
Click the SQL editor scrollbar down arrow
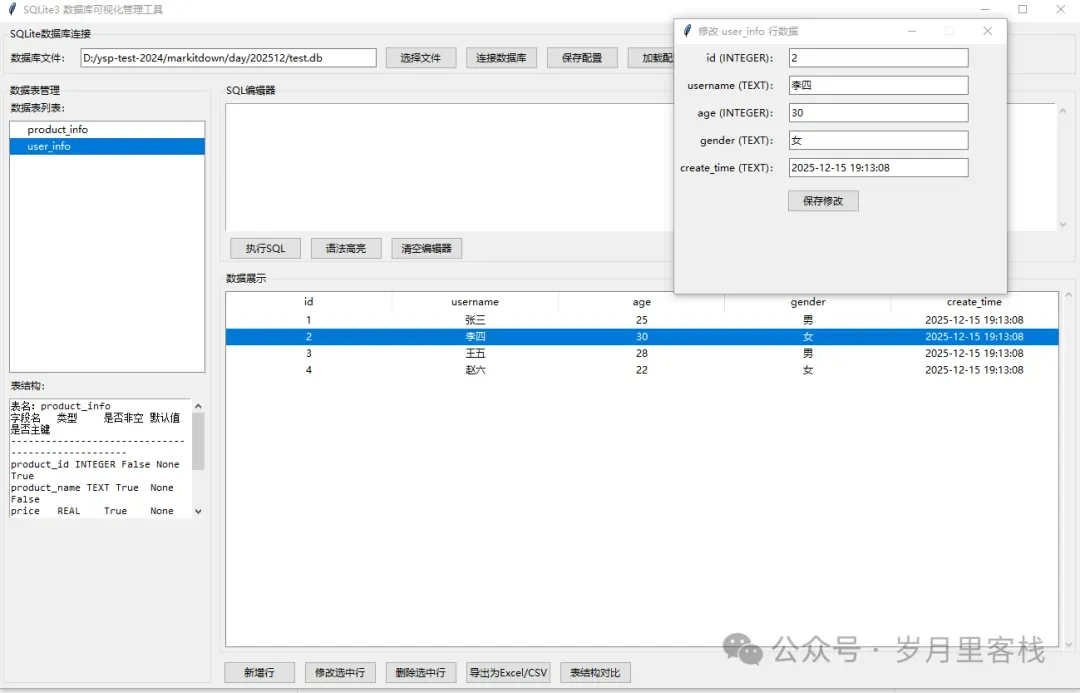point(1063,225)
